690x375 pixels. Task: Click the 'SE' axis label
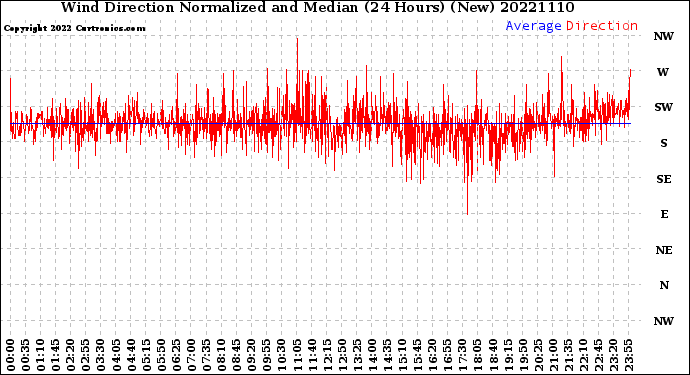(664, 179)
